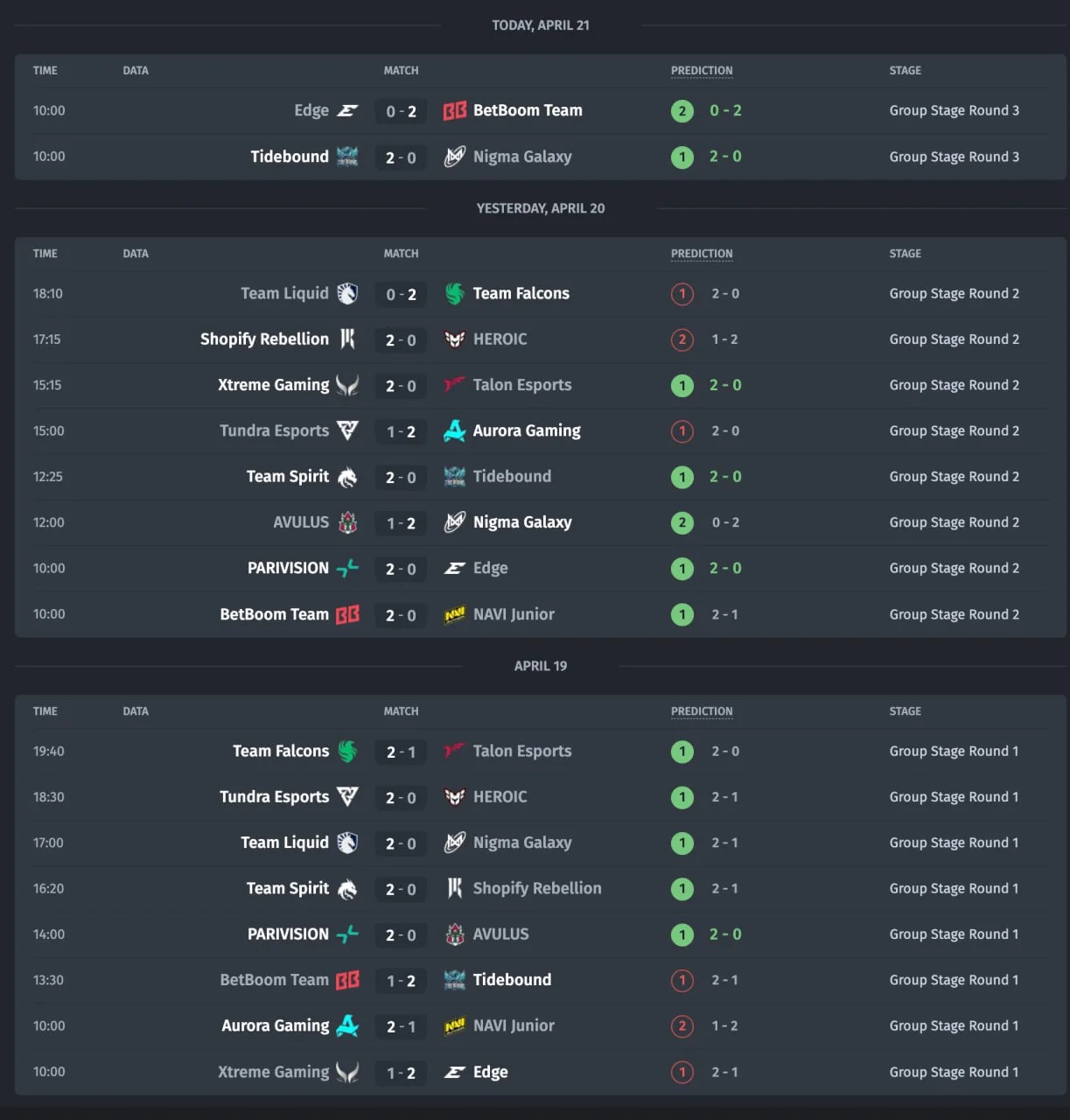The image size is (1070, 1120).
Task: Click the HEROIC team name in the 17:15 match
Action: click(x=500, y=339)
